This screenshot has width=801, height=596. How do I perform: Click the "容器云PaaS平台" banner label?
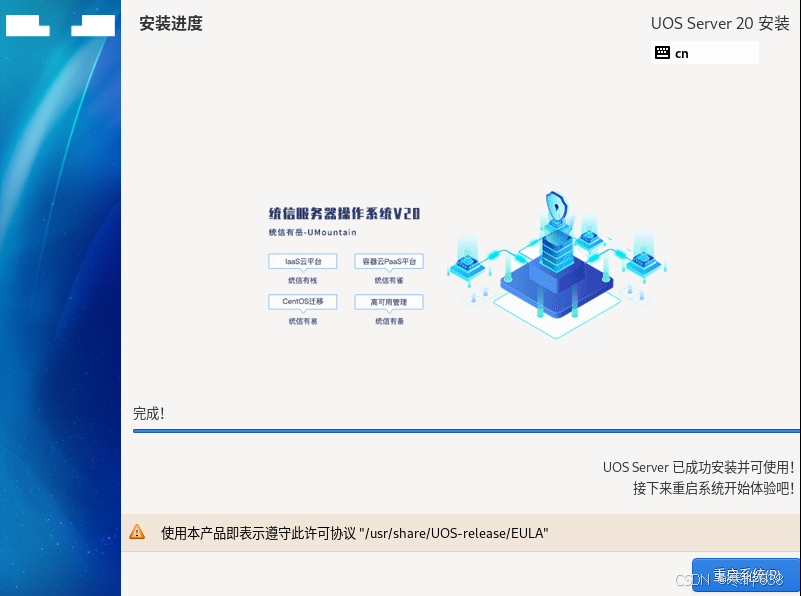point(389,261)
